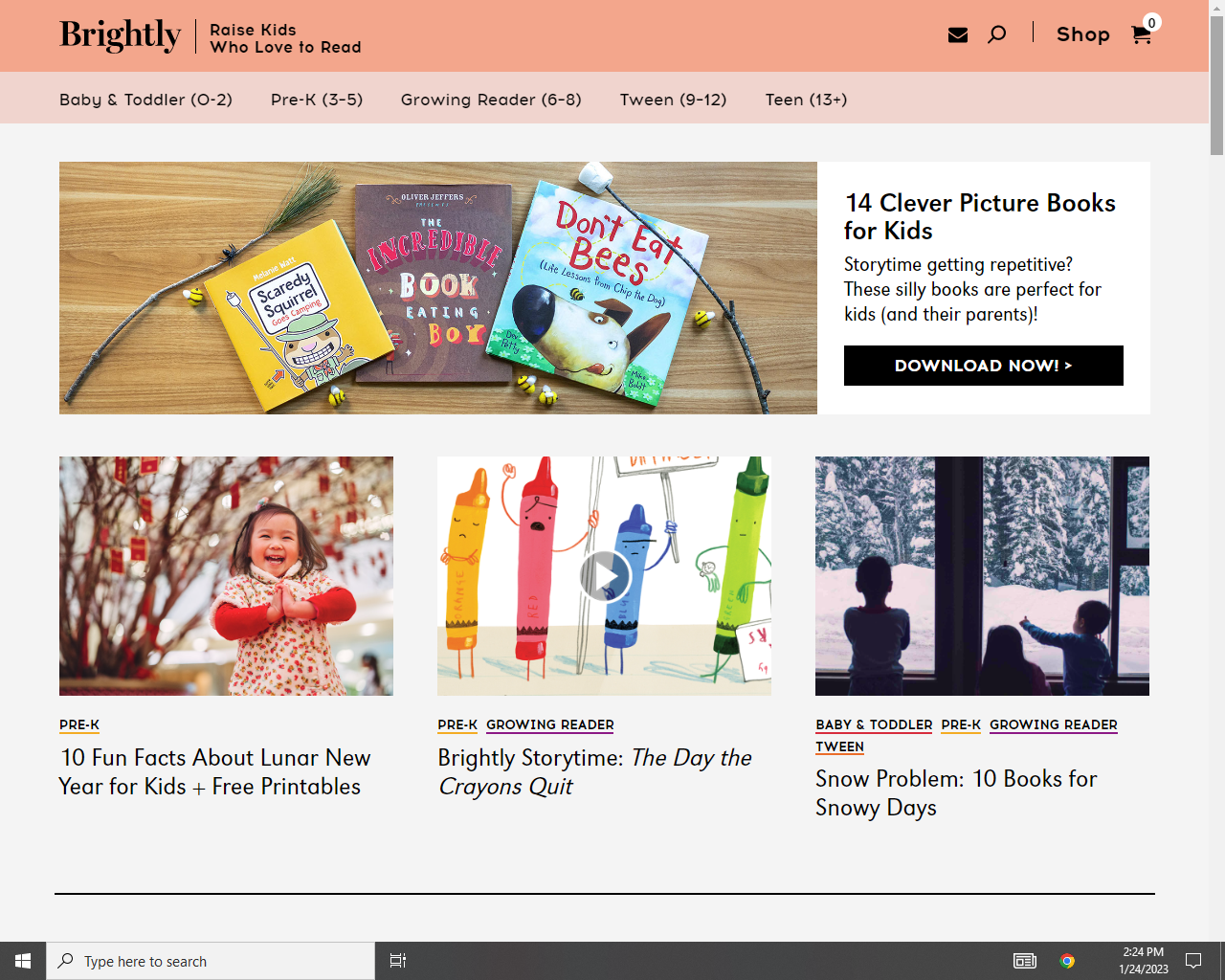The width and height of the screenshot is (1225, 980).
Task: Open the shopping cart icon
Action: (x=1141, y=35)
